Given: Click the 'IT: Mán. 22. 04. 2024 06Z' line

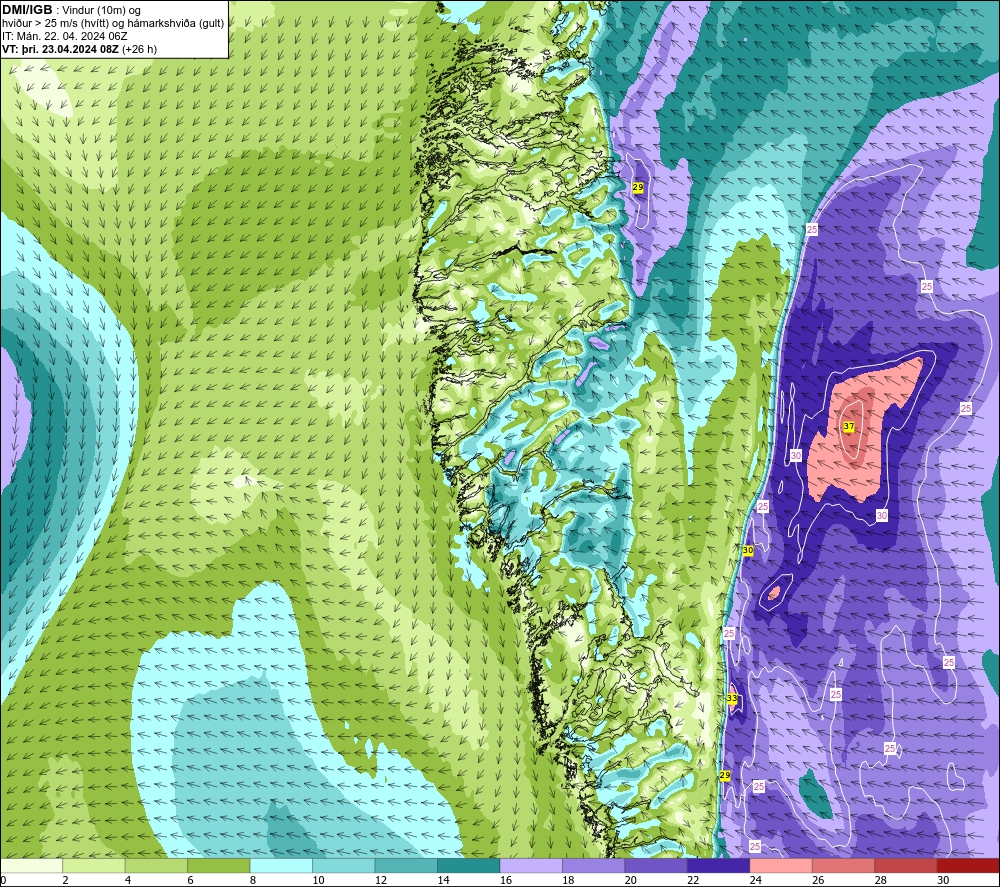Looking at the screenshot, I should click(65, 36).
